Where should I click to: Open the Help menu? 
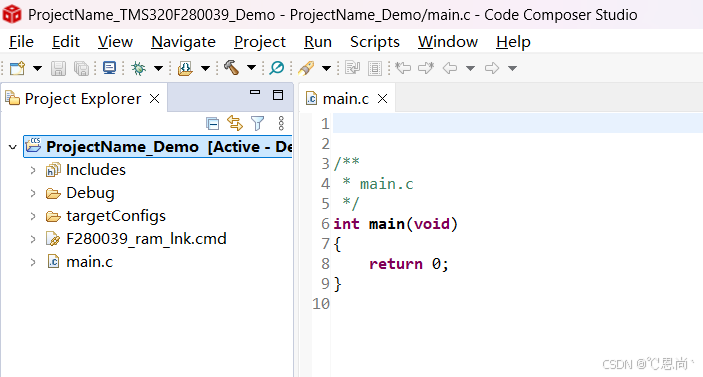click(x=513, y=42)
